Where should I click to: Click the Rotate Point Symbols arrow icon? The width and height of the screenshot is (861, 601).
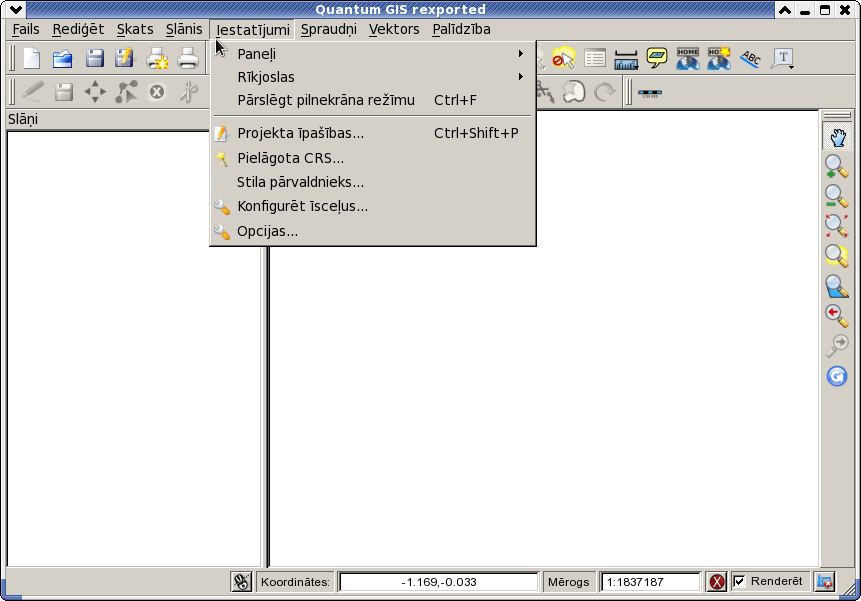605,92
